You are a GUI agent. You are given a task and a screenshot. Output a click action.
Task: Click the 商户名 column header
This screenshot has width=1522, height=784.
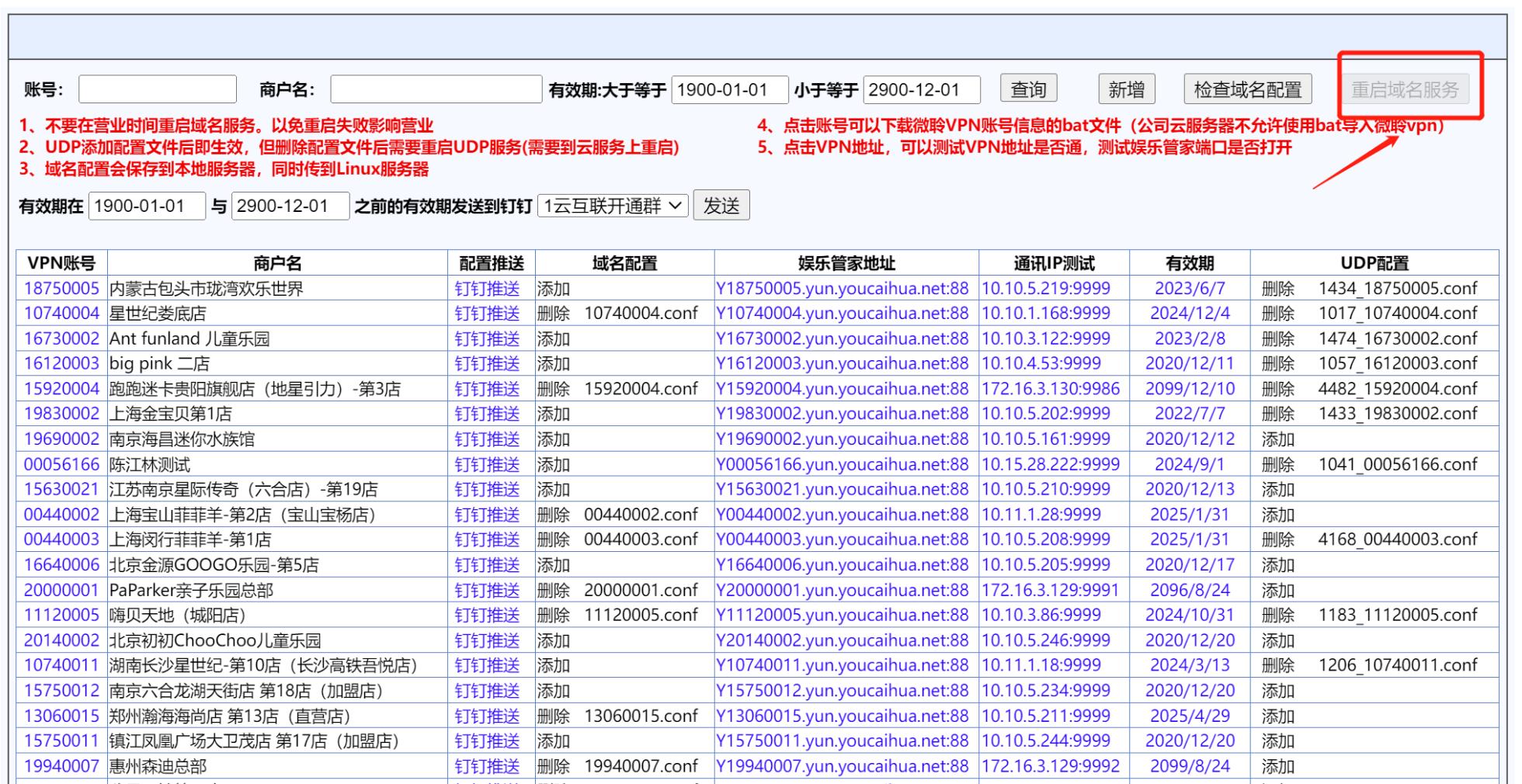[x=277, y=263]
